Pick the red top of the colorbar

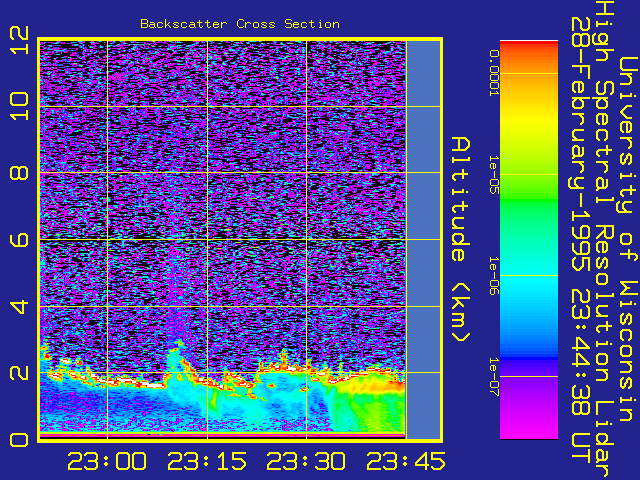529,47
